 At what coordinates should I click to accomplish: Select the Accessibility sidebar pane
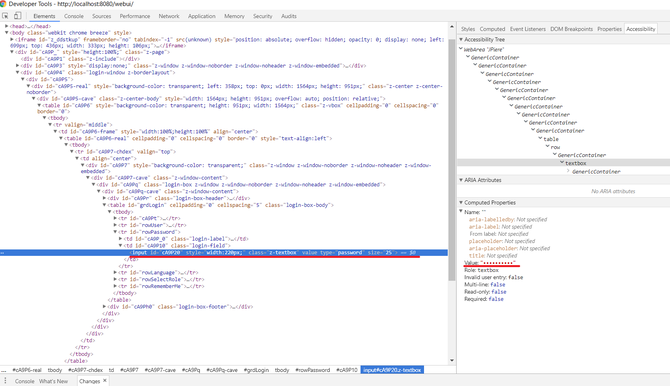tap(641, 29)
